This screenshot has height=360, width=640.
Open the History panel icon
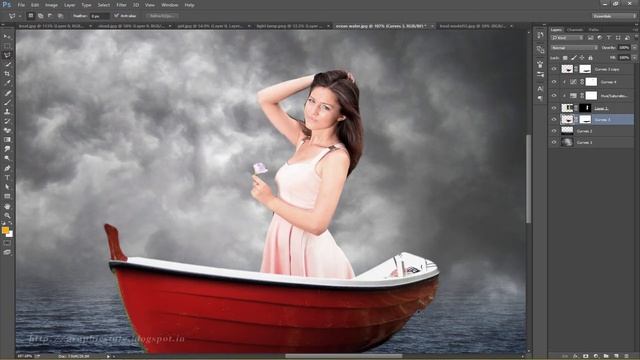pos(540,36)
